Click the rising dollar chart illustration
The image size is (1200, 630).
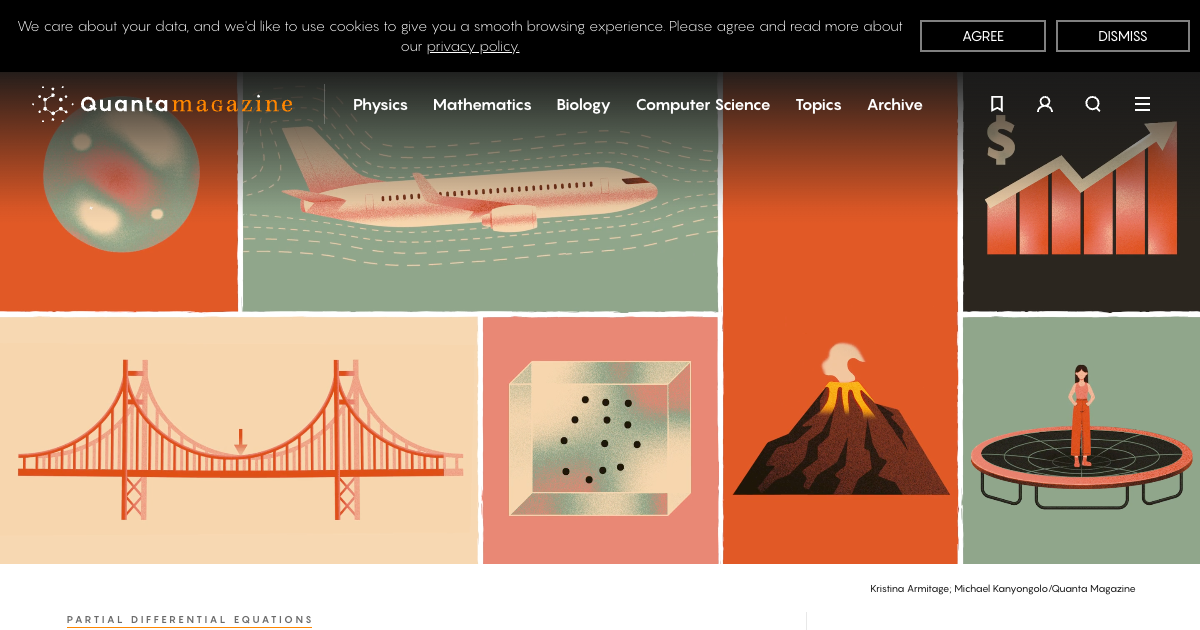tap(1081, 192)
